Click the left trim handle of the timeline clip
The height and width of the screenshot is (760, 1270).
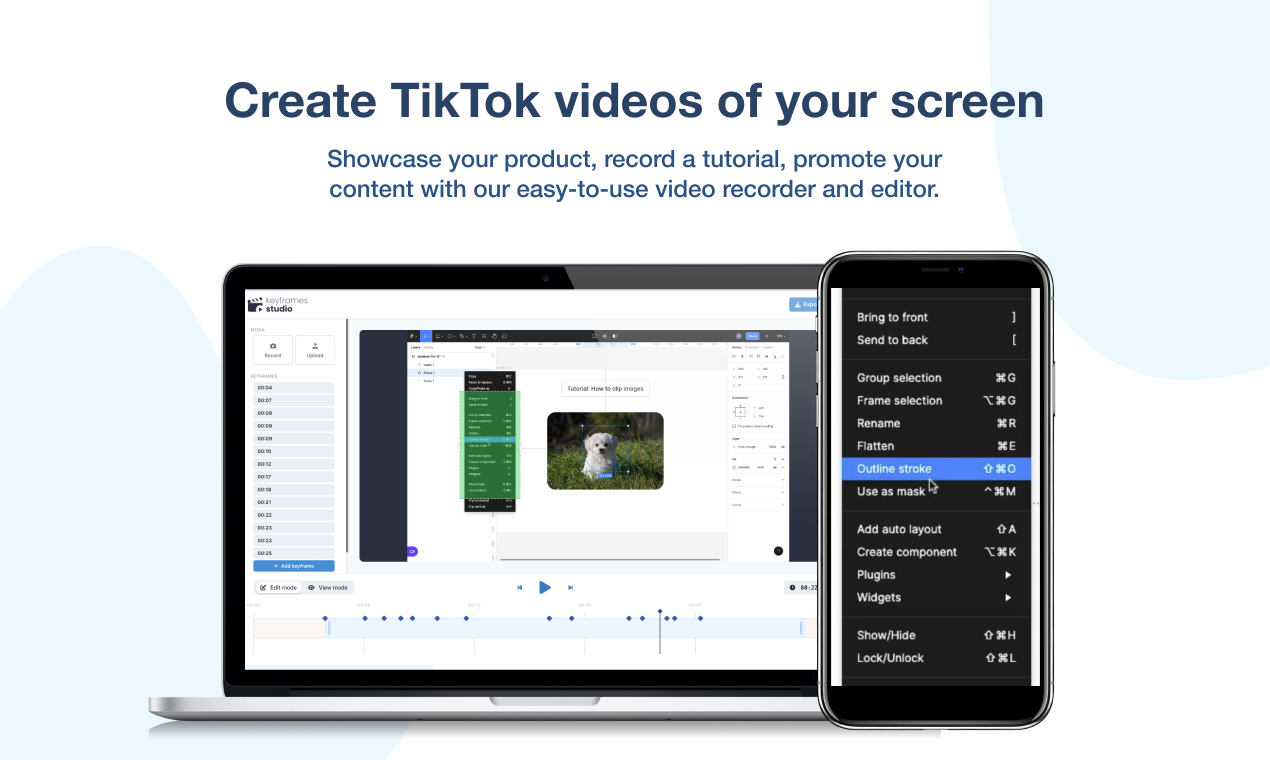(328, 628)
